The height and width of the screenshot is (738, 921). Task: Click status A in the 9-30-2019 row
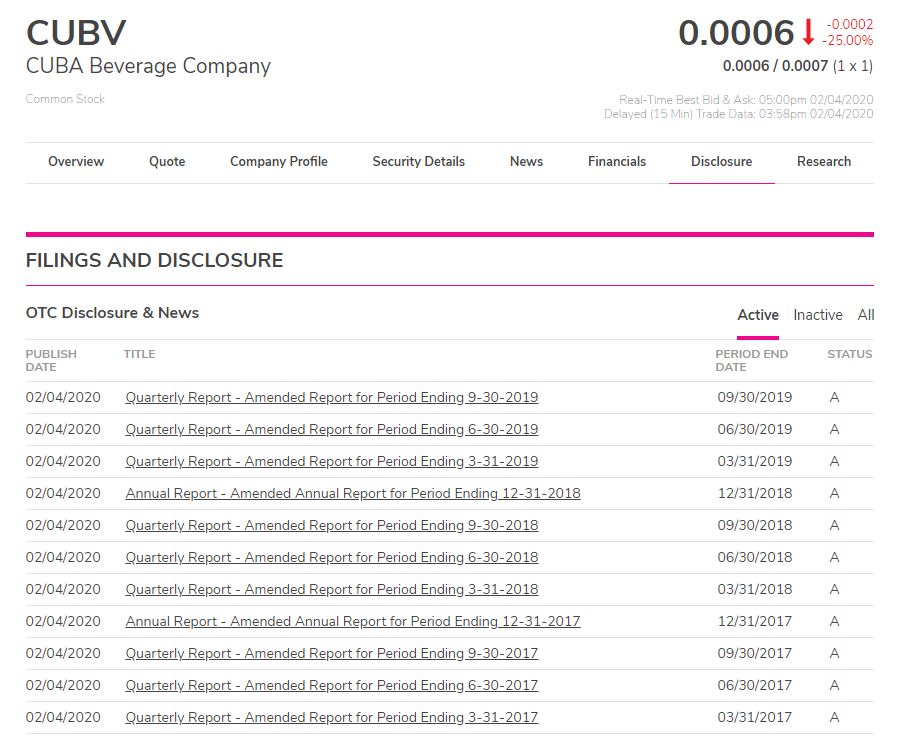pos(834,397)
